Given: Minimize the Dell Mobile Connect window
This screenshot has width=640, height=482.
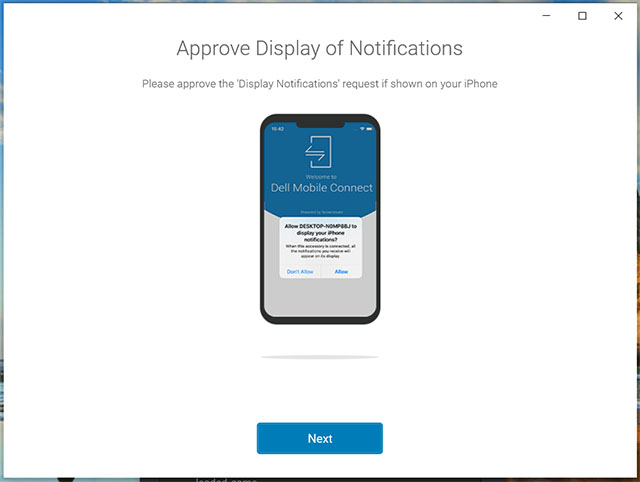Looking at the screenshot, I should [546, 16].
